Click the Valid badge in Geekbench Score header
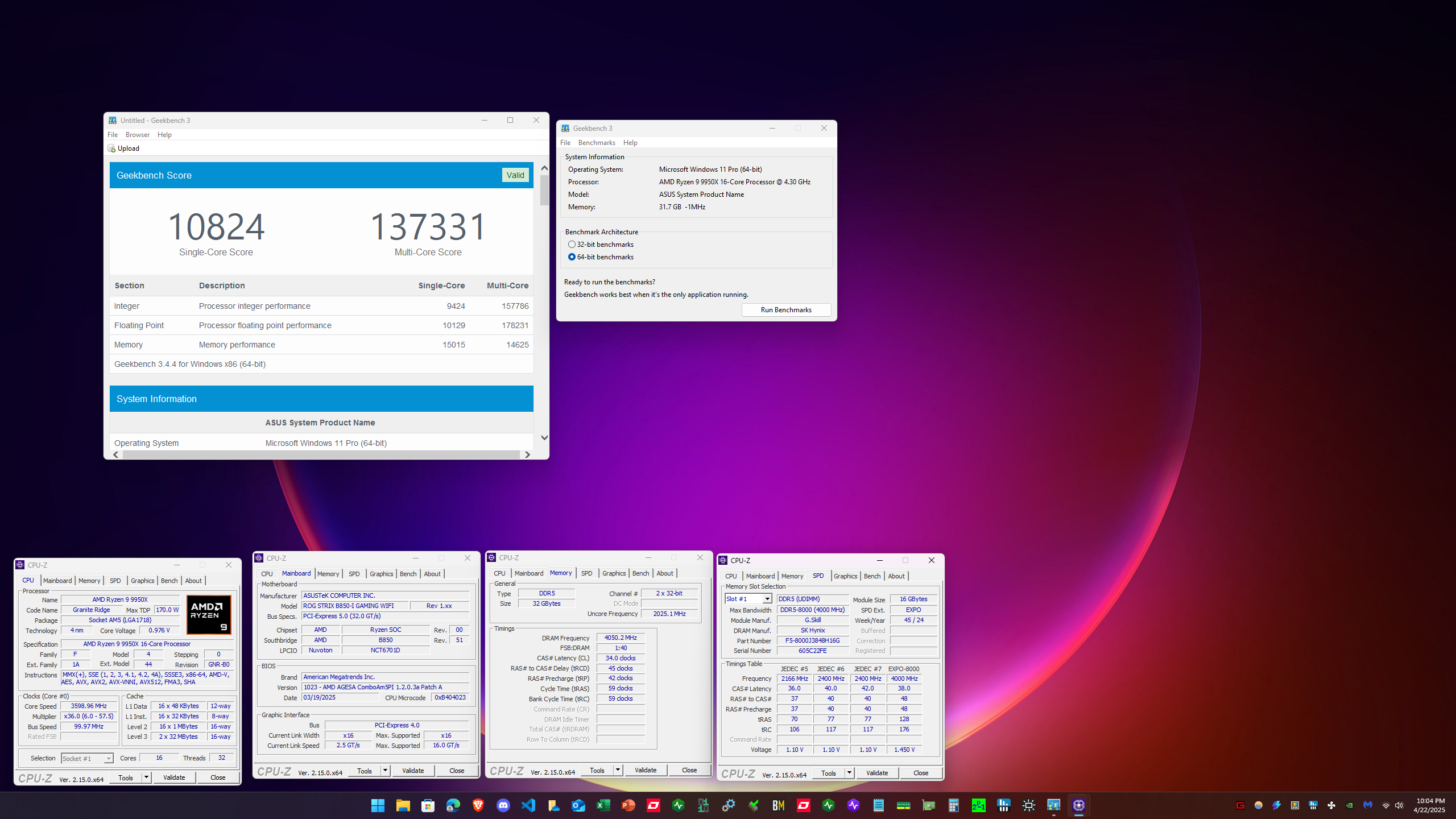This screenshot has width=1456, height=819. [x=515, y=175]
